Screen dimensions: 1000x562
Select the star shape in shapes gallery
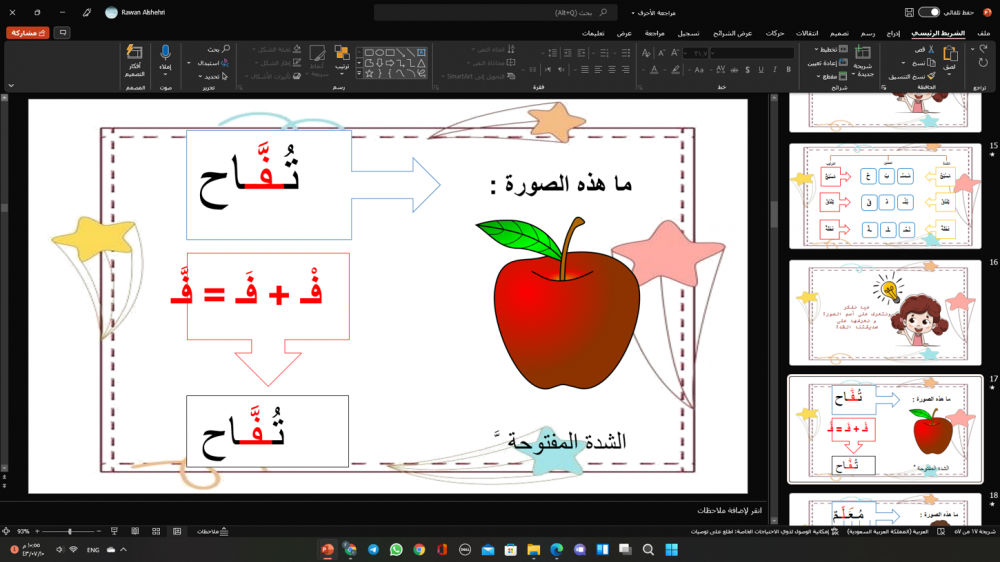(369, 74)
